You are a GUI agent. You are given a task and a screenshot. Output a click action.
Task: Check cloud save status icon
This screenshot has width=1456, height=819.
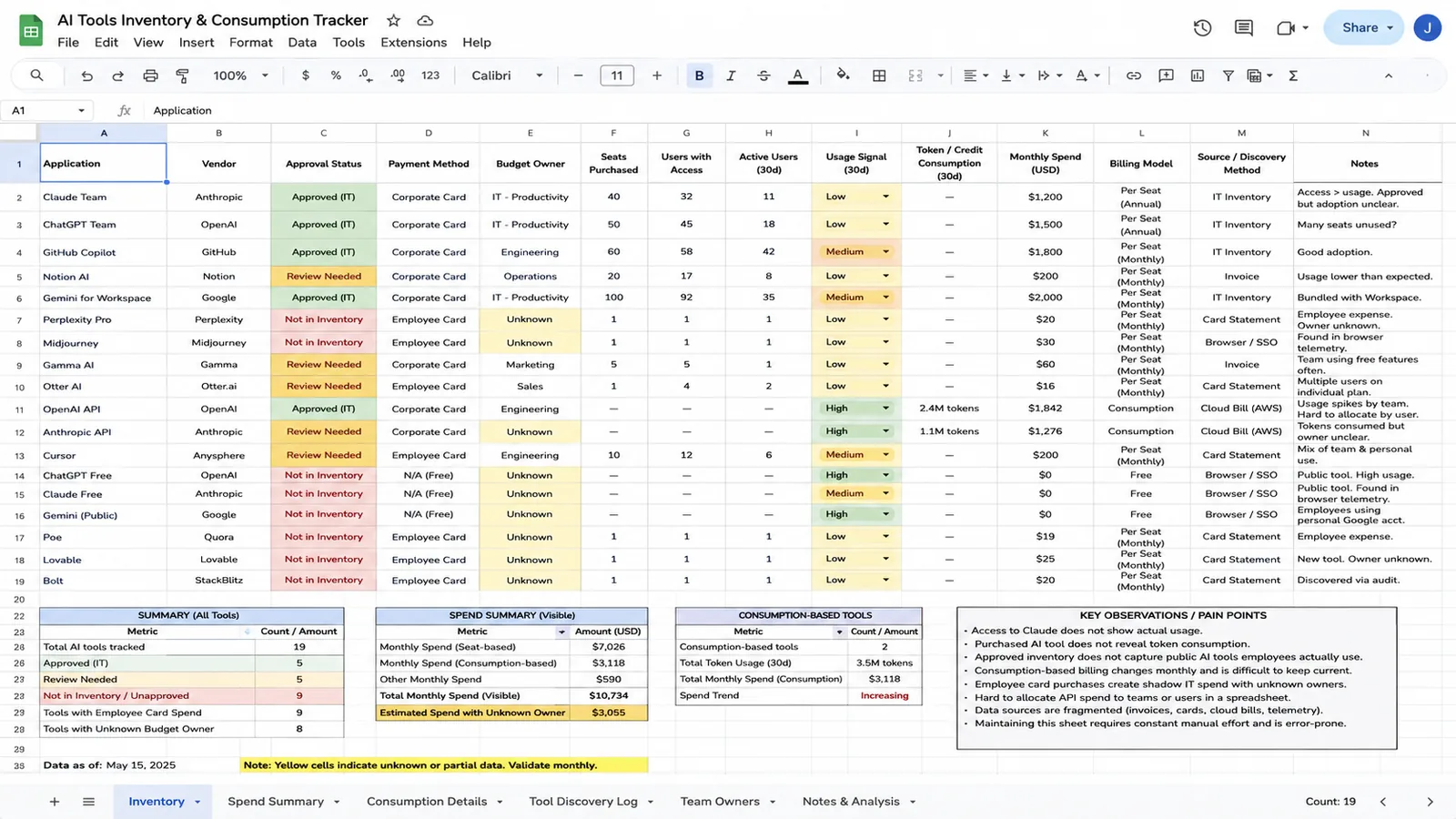[x=425, y=20]
